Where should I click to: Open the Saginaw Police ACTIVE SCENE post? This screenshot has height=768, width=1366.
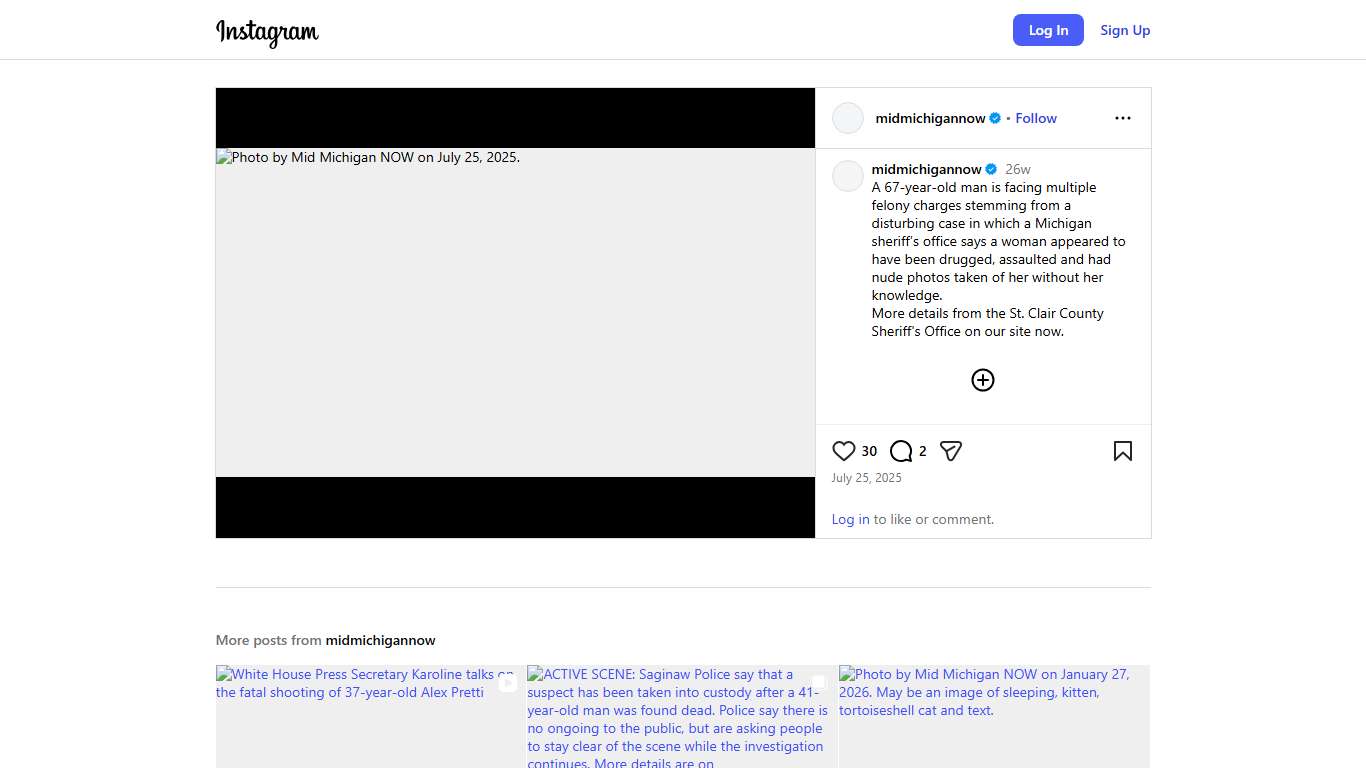click(681, 716)
